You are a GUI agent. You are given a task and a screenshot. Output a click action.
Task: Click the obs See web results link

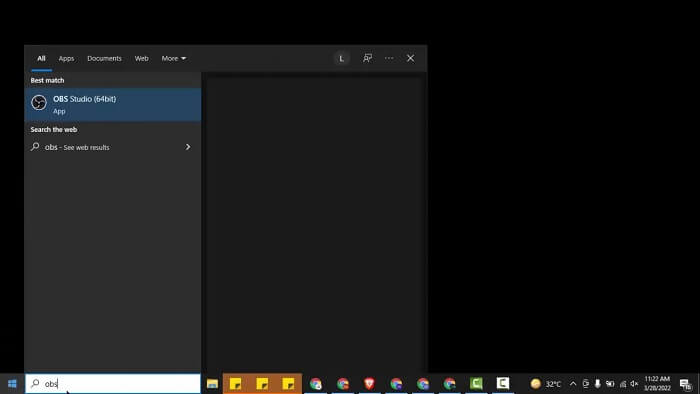click(x=77, y=147)
